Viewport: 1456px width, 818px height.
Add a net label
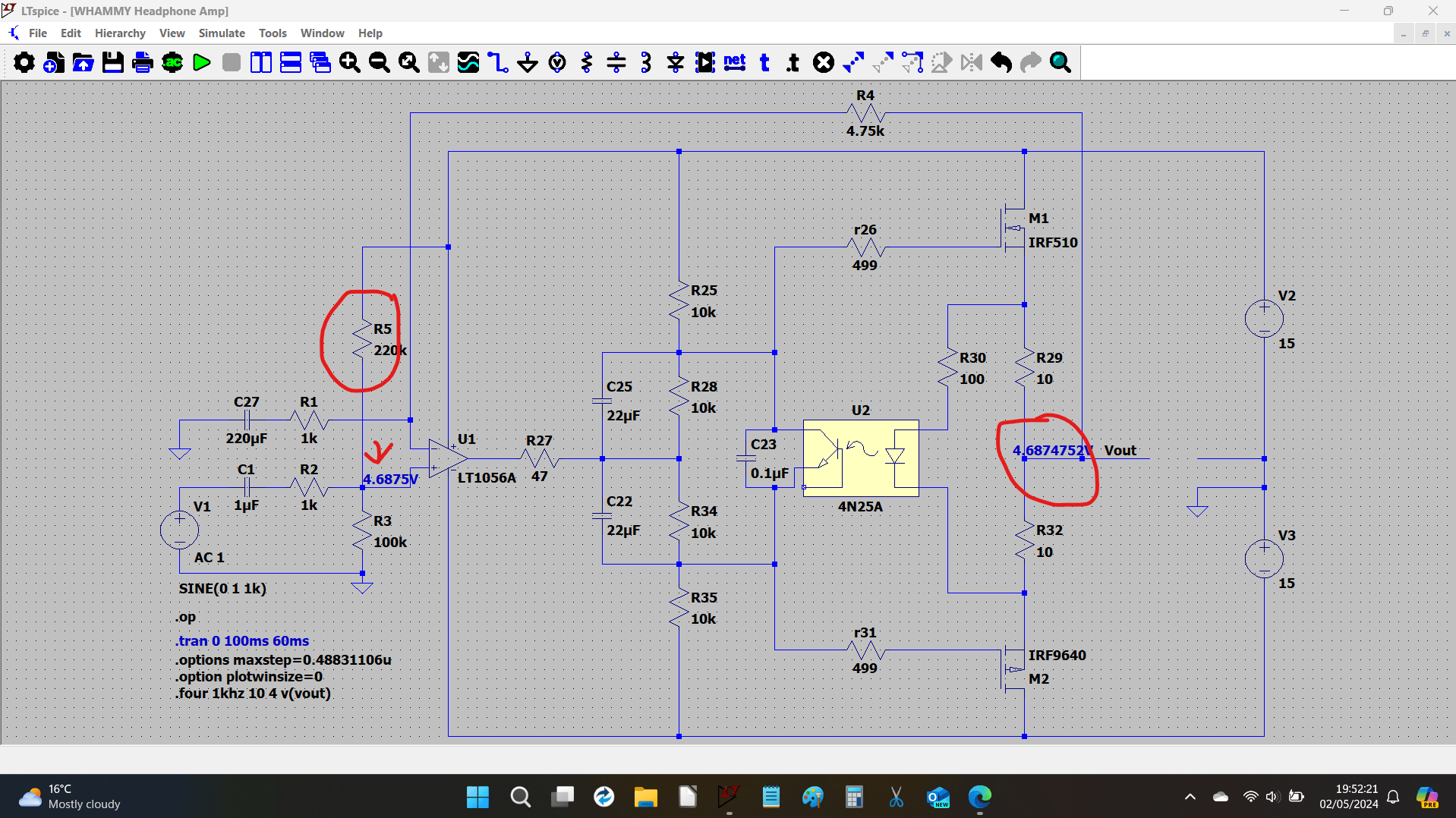tap(735, 62)
